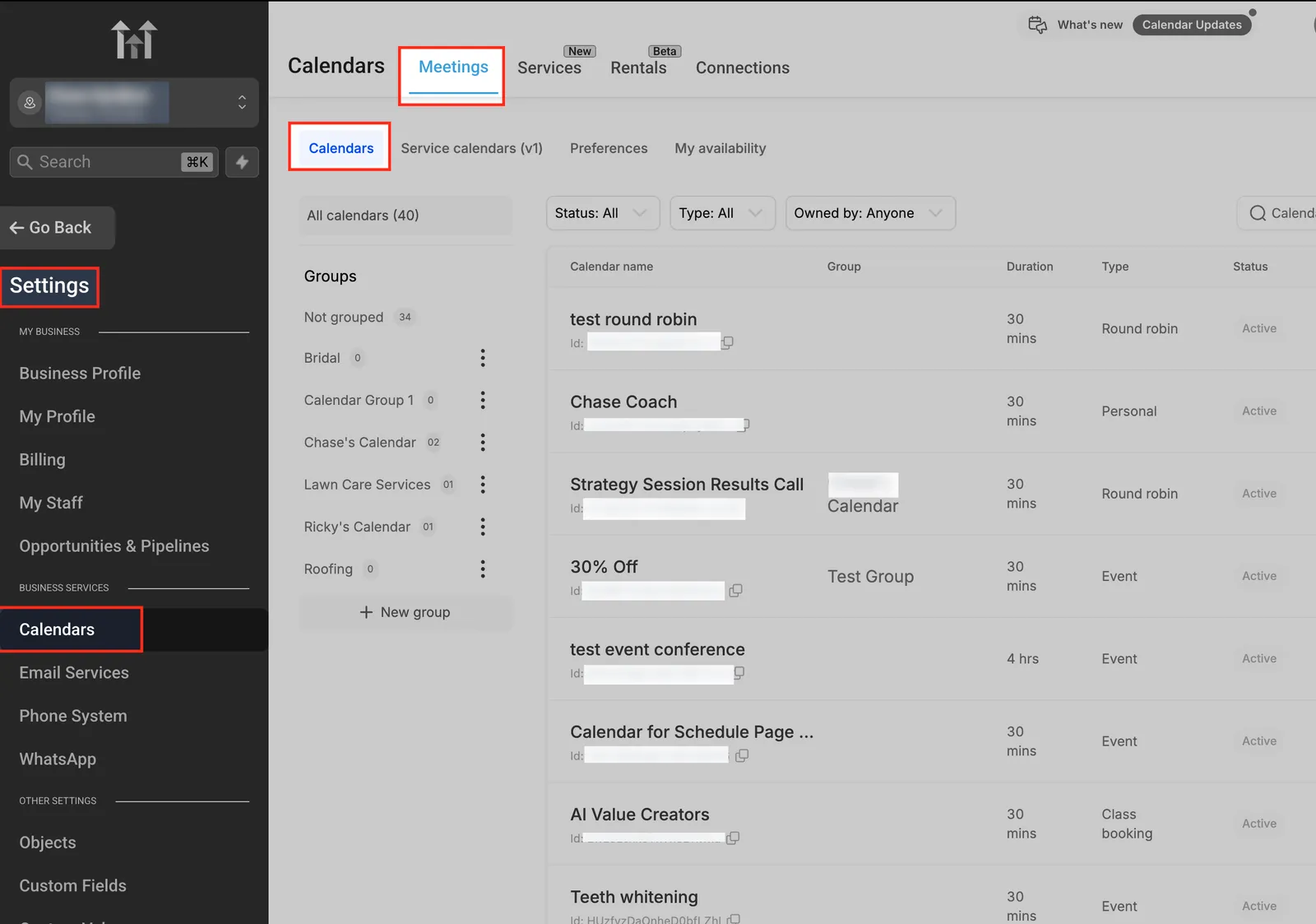Screen dimensions: 1316x924
Task: Select the Calendars sub-tab
Action: 341,148
